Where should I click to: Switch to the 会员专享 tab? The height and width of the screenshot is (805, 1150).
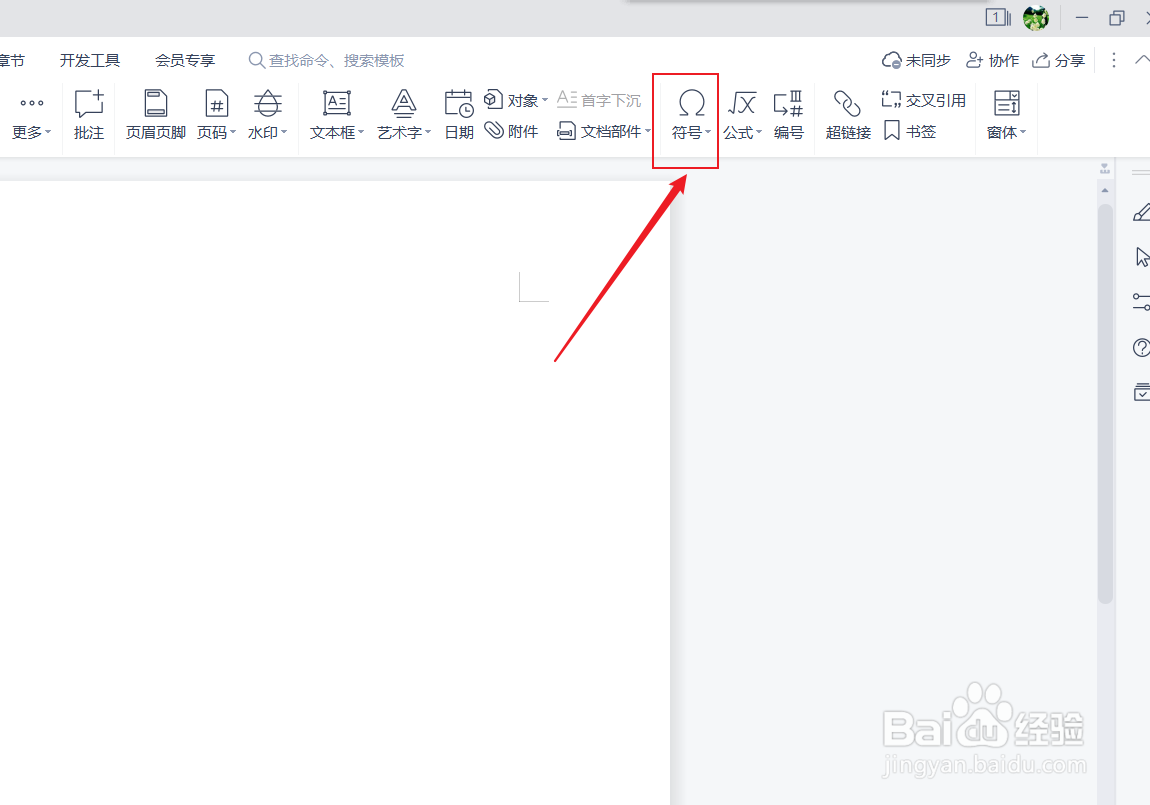tap(185, 60)
